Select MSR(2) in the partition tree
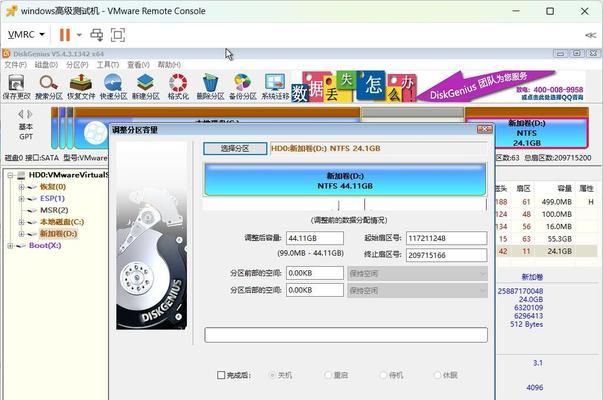Image resolution: width=603 pixels, height=400 pixels. pyautogui.click(x=54, y=210)
